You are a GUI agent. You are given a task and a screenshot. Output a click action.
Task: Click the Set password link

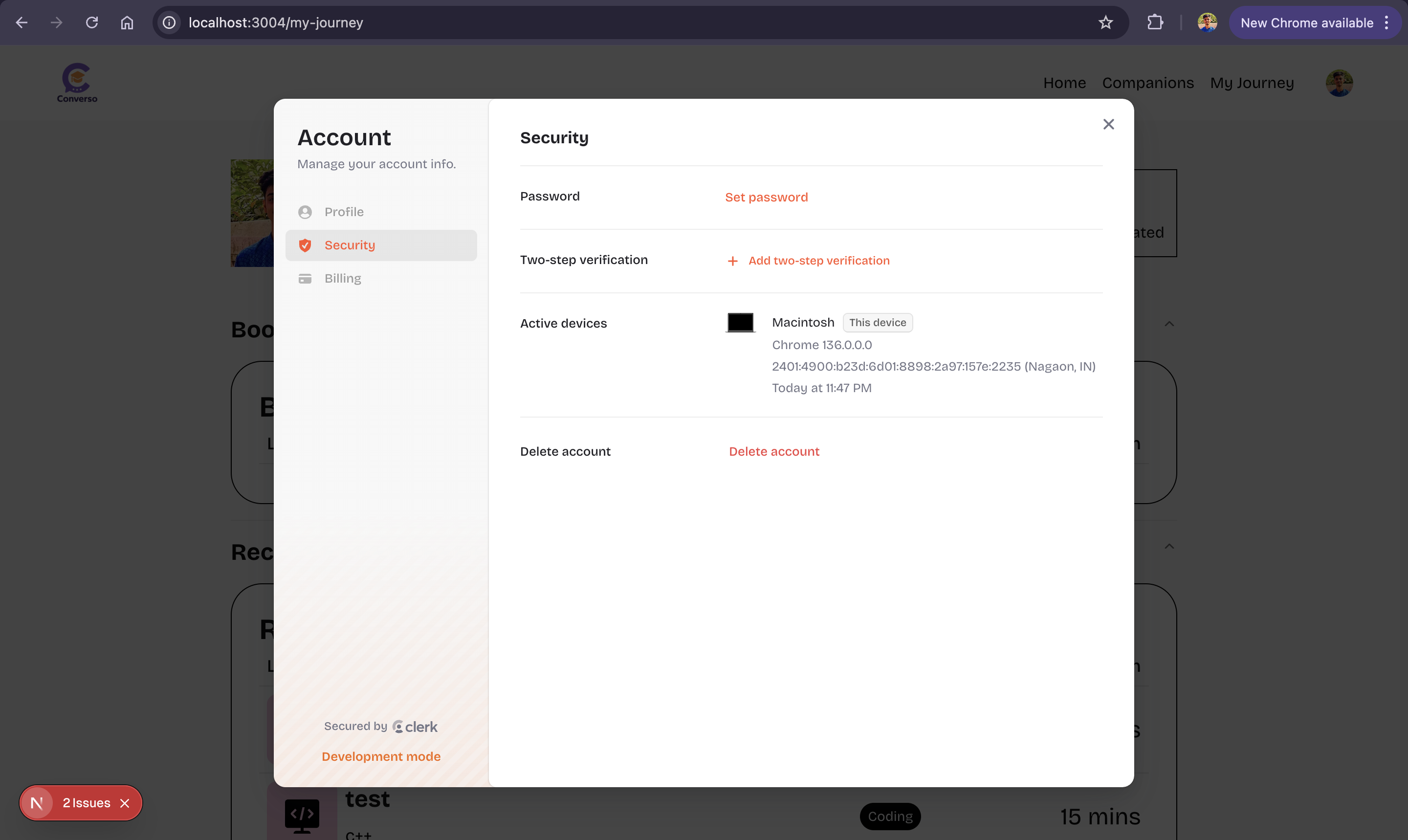[x=766, y=198]
